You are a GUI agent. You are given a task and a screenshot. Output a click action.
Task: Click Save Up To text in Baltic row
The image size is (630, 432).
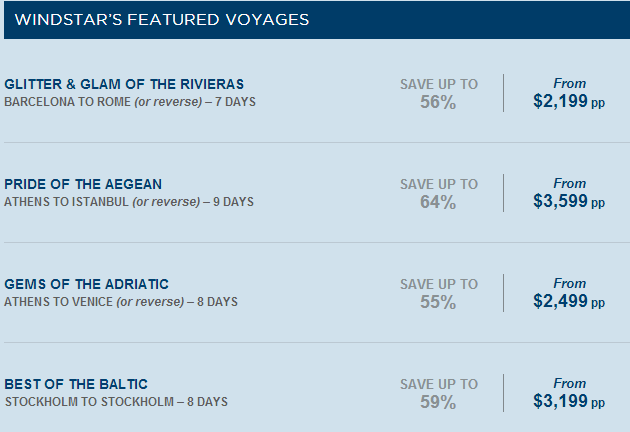439,384
